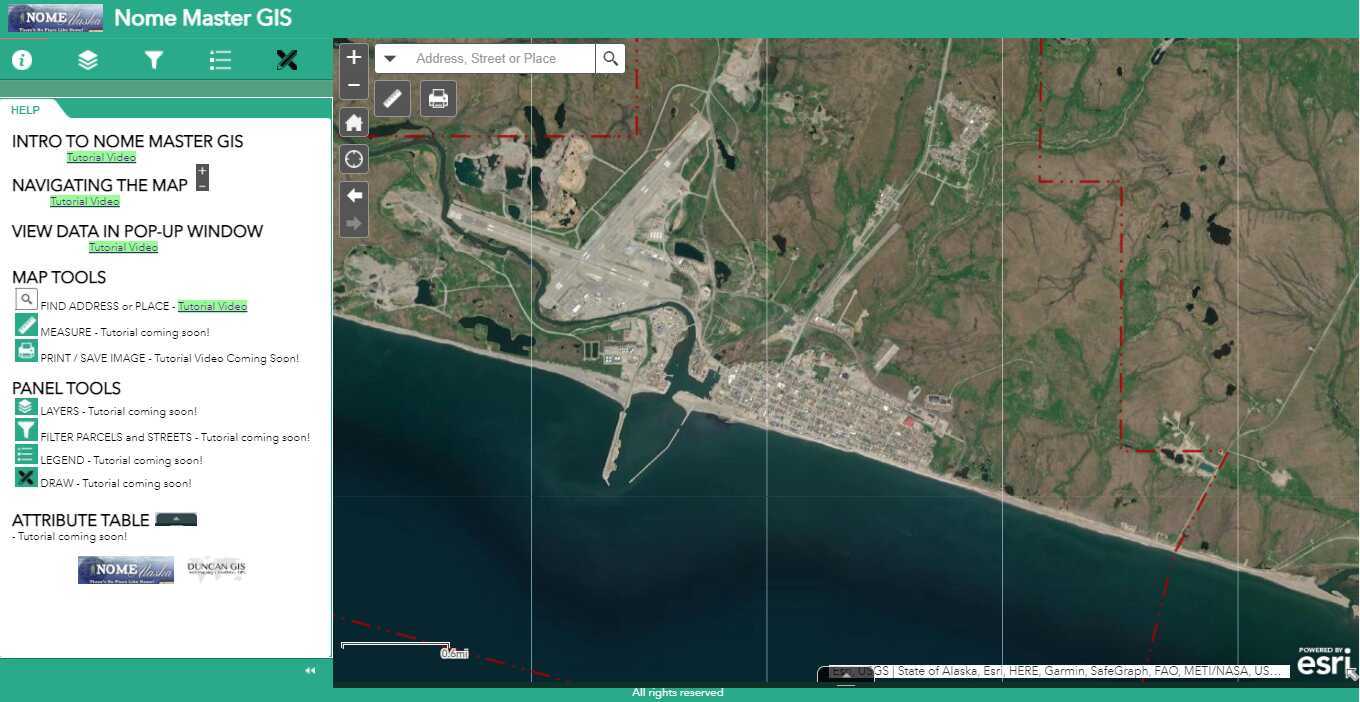Open Find Address or Place tutorial video
1360x702 pixels.
212,306
